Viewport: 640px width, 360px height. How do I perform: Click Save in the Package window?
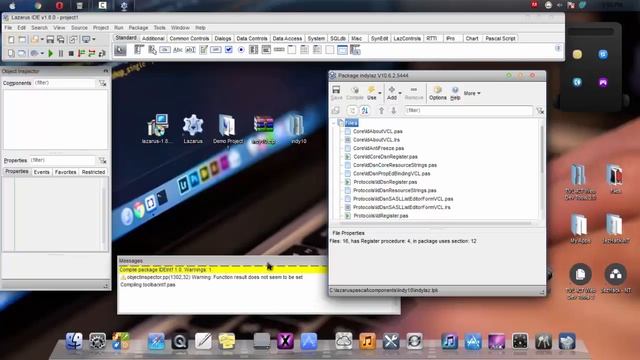click(x=336, y=93)
